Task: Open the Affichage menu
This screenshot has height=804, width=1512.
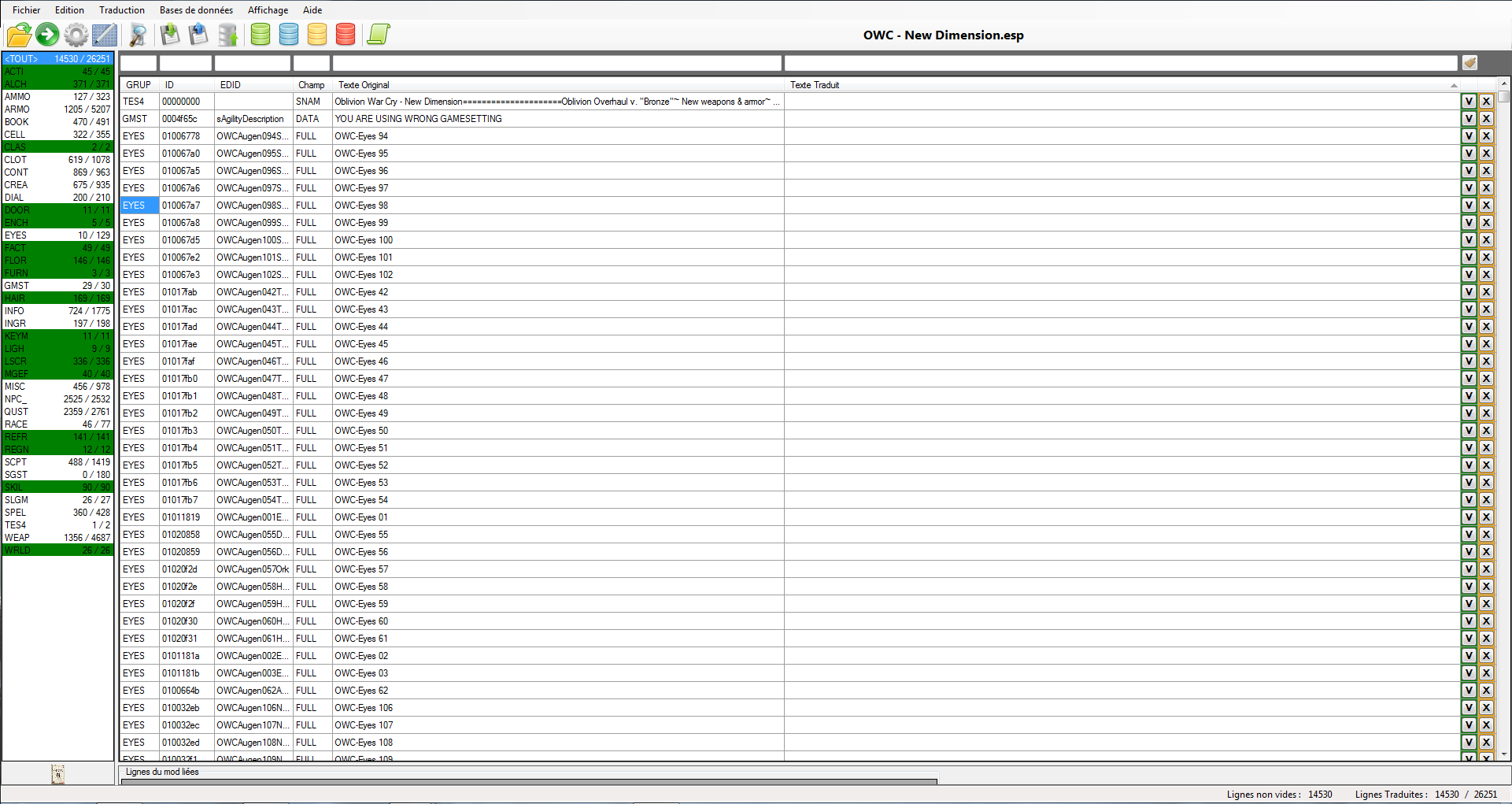Action: [268, 10]
